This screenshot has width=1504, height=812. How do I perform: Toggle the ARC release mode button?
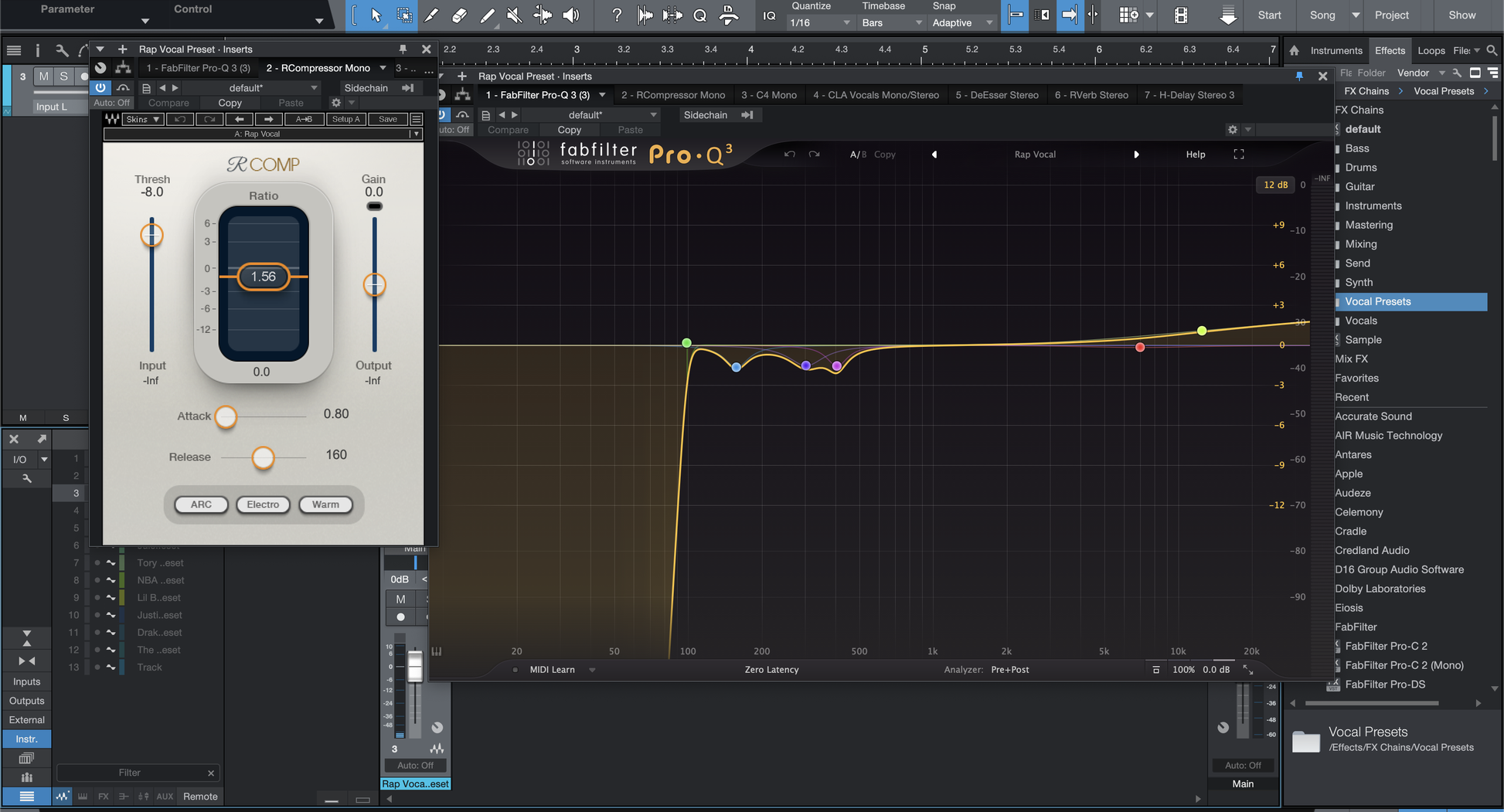(x=201, y=505)
